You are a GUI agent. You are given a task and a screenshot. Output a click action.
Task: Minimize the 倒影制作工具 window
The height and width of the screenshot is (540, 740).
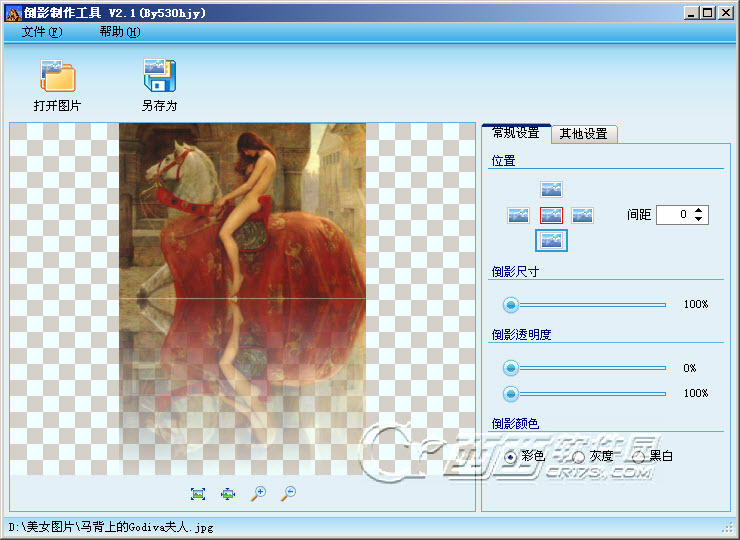[691, 13]
